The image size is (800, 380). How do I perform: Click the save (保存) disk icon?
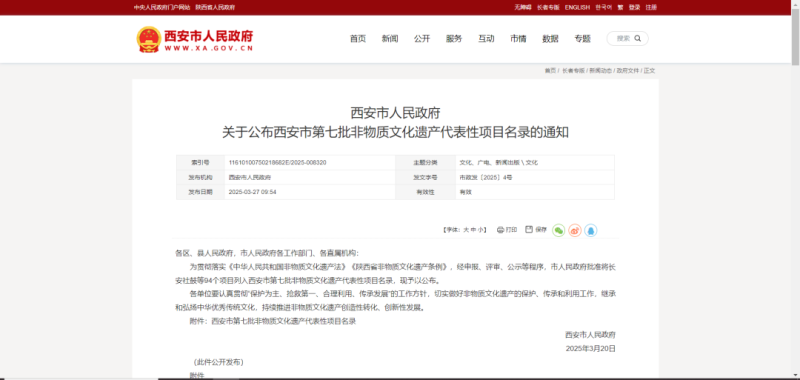tap(529, 230)
